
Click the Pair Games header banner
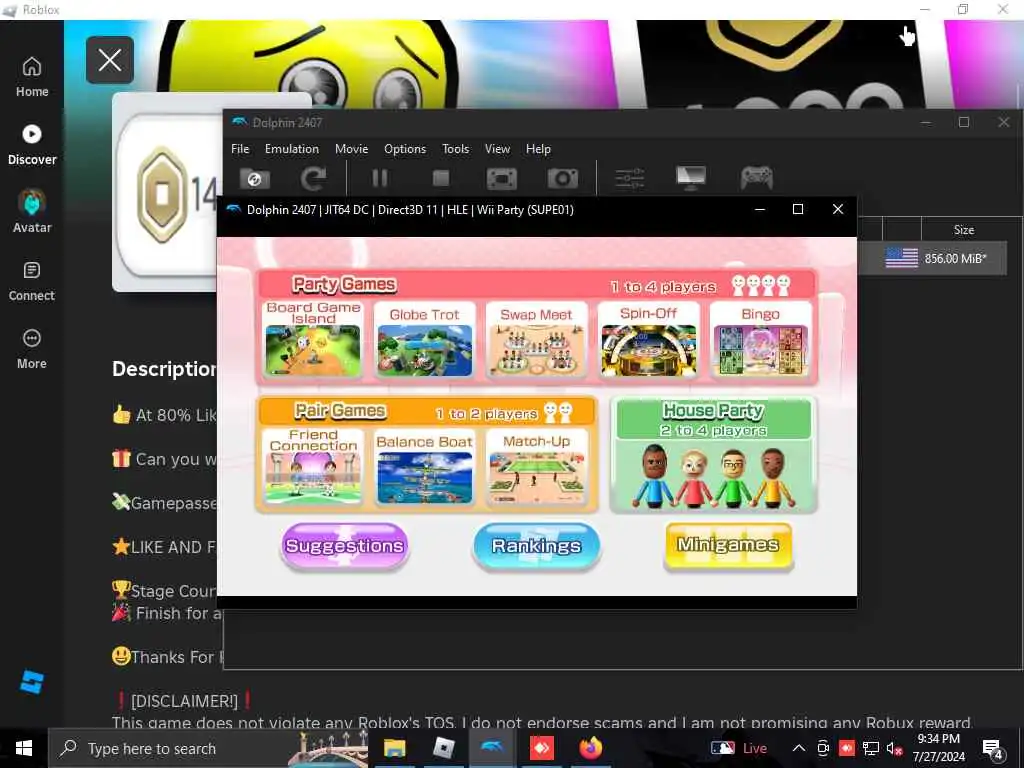(427, 412)
